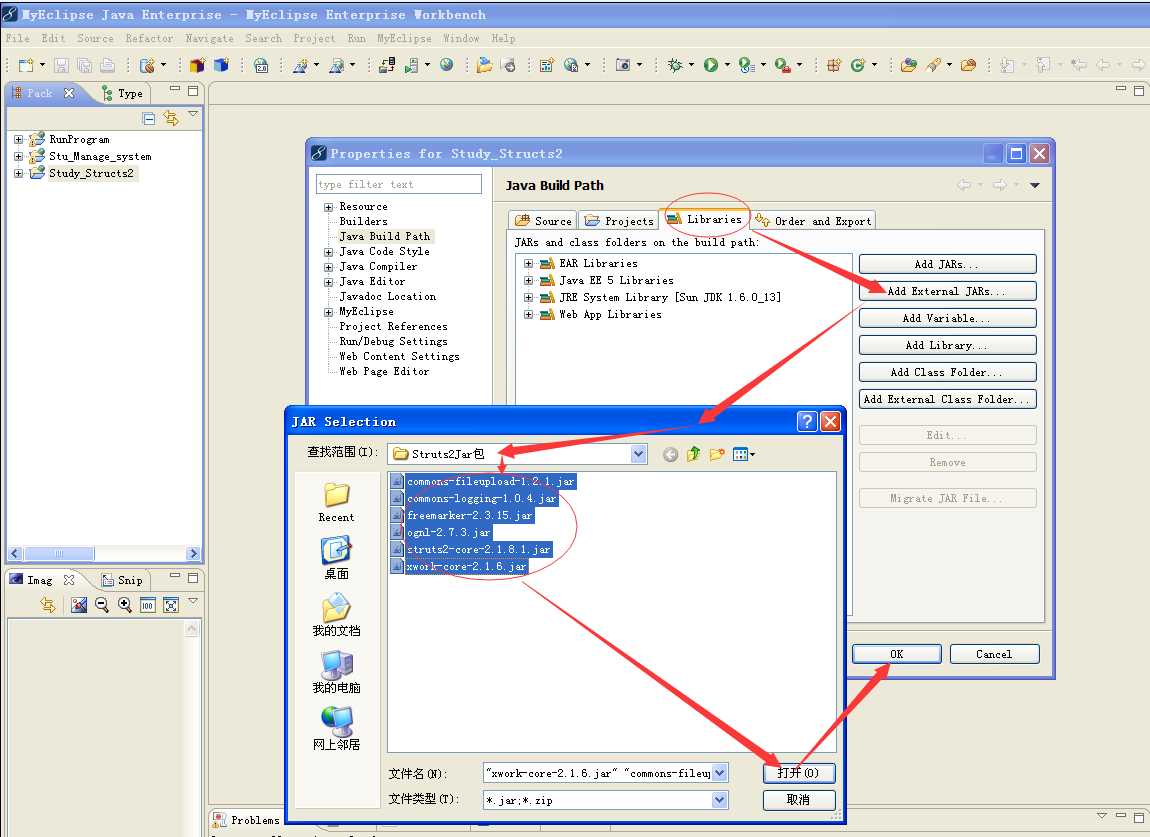The height and width of the screenshot is (837, 1150).
Task: Open the 文件类型 file type dropdown
Action: pyautogui.click(x=719, y=800)
